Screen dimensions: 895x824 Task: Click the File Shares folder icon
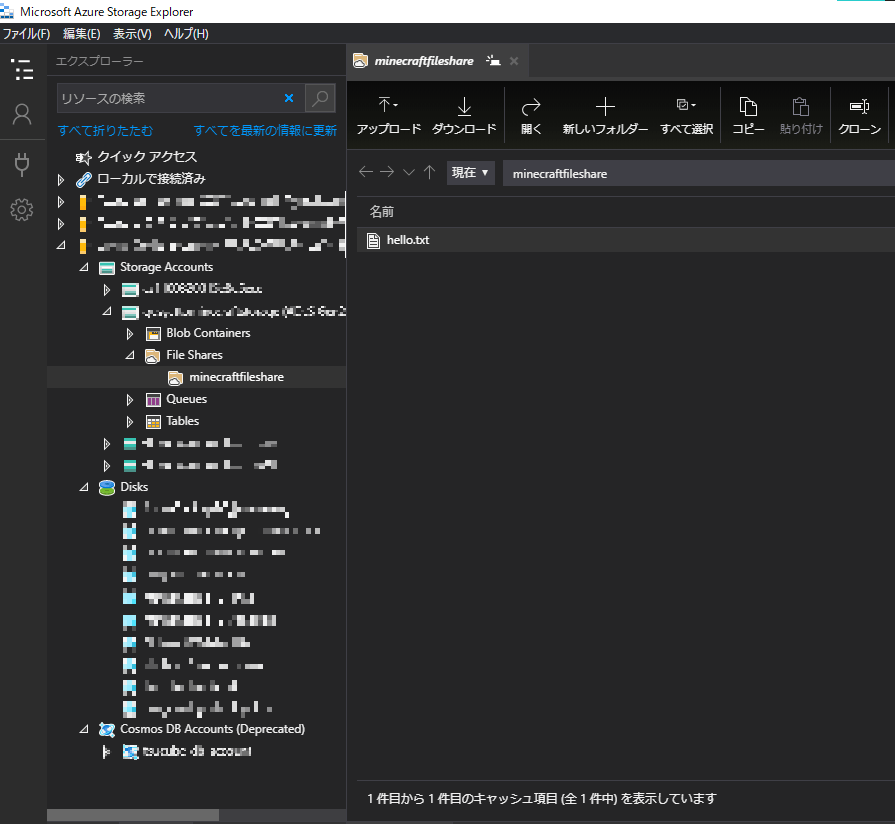coord(152,356)
